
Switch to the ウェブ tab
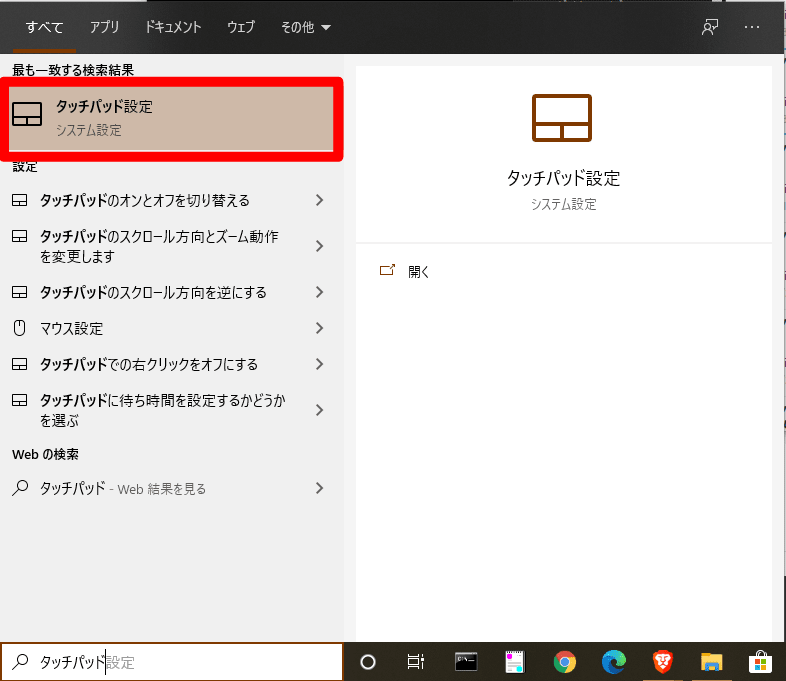(x=241, y=27)
